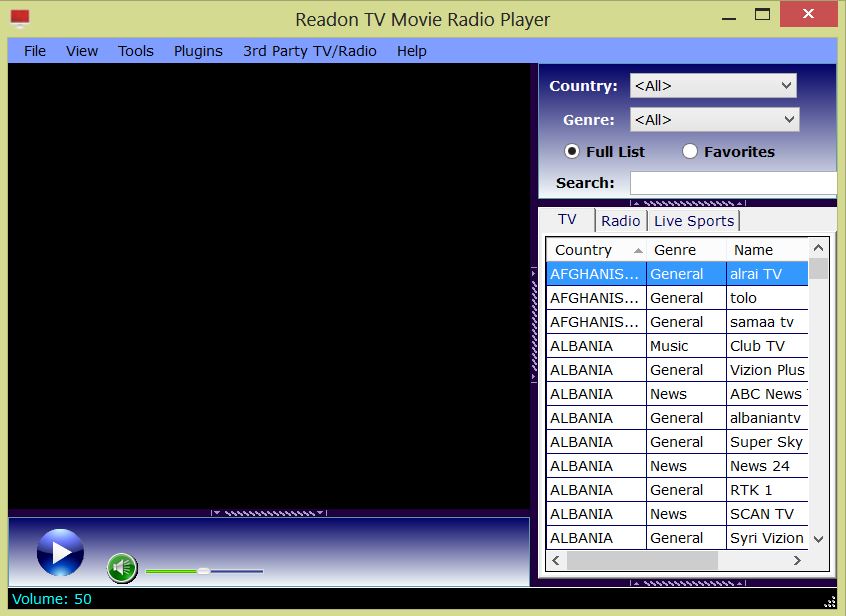Click into the Search input field
This screenshot has height=616, width=846.
(x=733, y=183)
